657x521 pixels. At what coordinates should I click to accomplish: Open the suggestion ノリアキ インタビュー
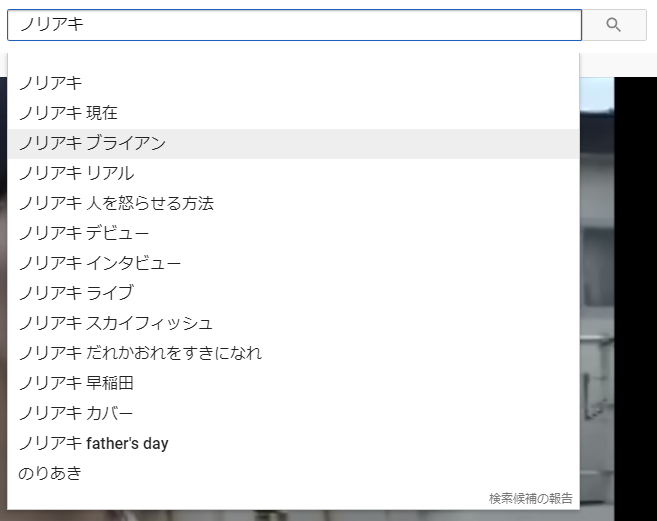(293, 264)
